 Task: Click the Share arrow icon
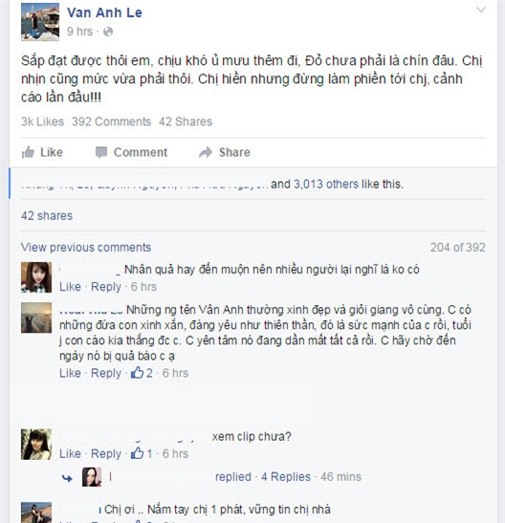pyautogui.click(x=205, y=152)
